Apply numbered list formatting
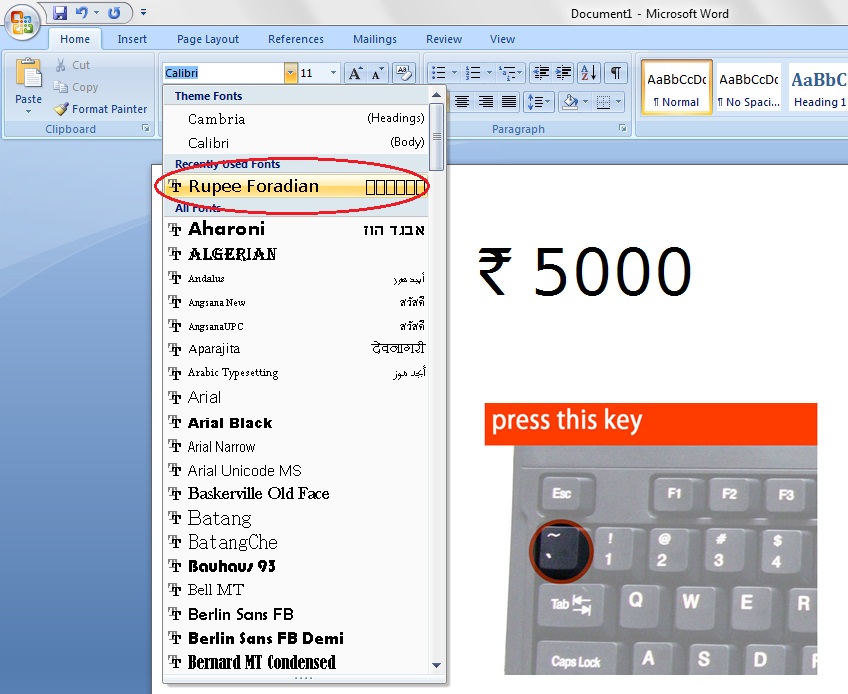The height and width of the screenshot is (694, 848). (473, 72)
